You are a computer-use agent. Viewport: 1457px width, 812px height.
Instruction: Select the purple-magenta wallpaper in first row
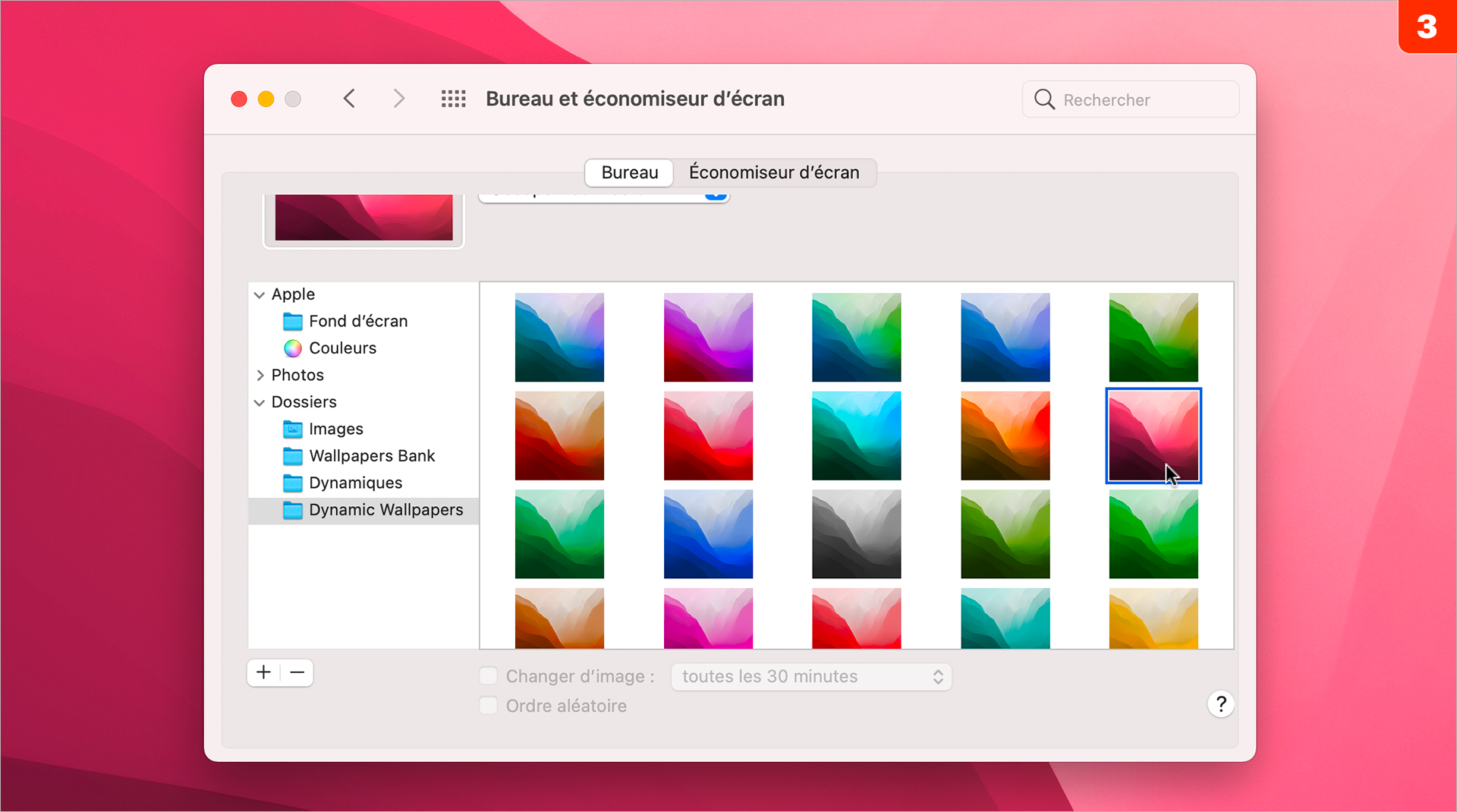click(x=708, y=338)
